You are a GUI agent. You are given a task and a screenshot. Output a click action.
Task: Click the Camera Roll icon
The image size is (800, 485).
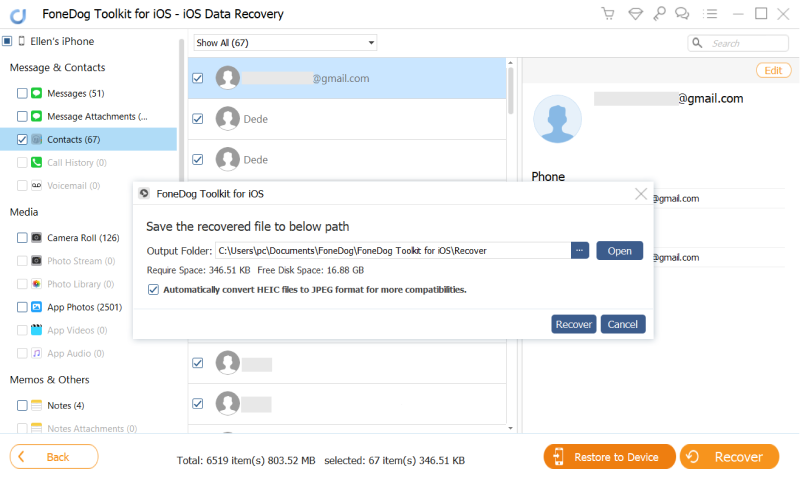tap(36, 237)
